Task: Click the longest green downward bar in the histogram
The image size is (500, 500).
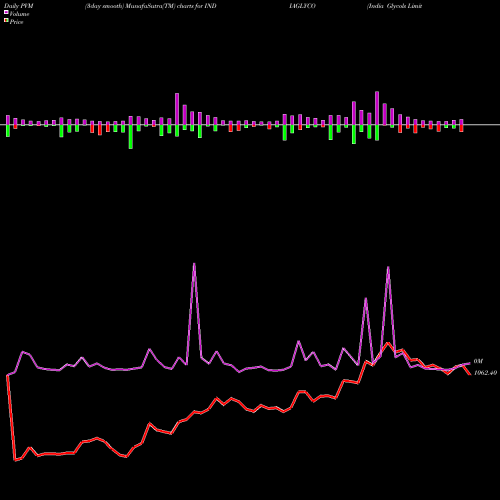Action: coord(131,137)
